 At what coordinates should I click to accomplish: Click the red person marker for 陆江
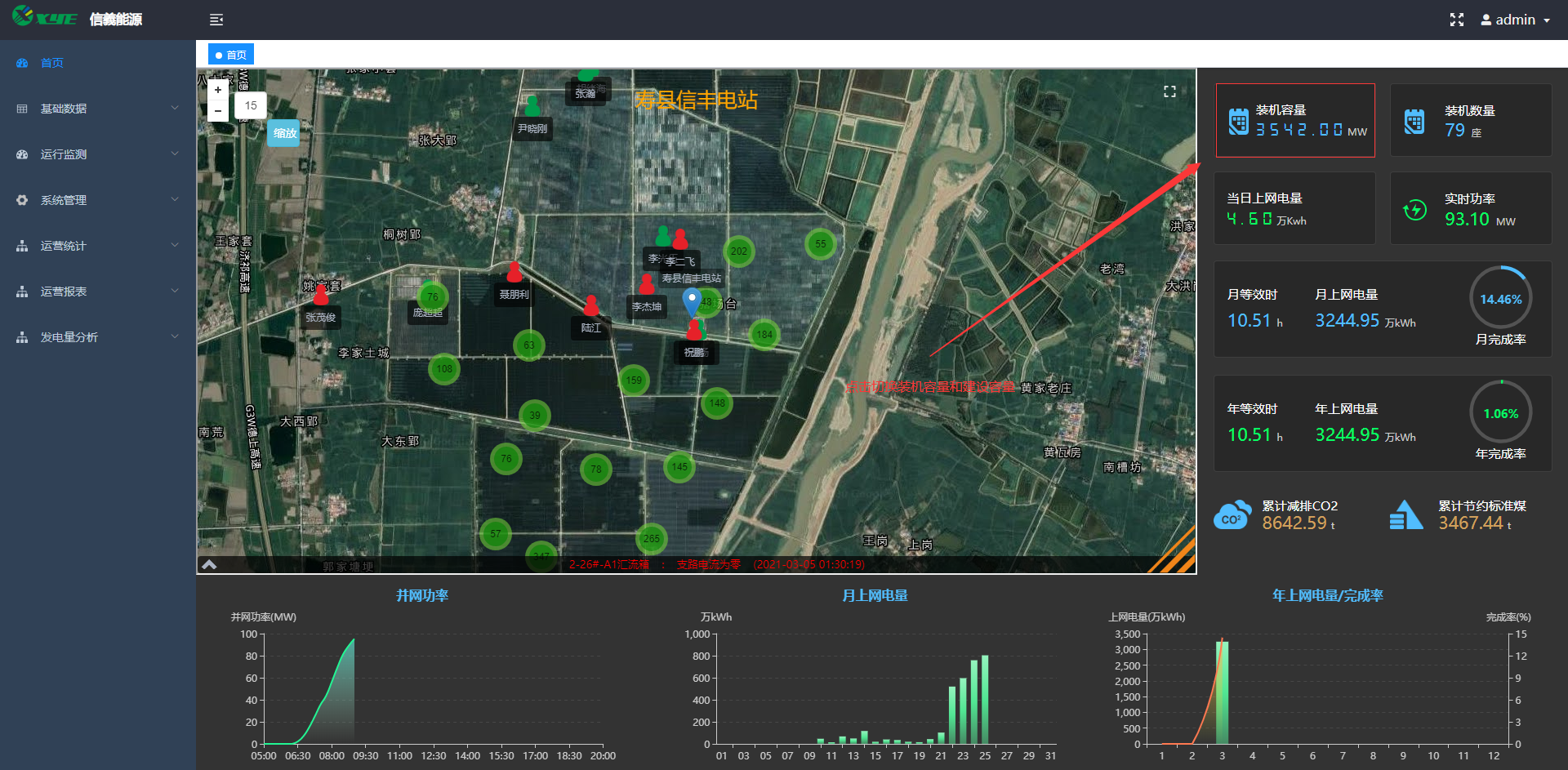tap(591, 305)
